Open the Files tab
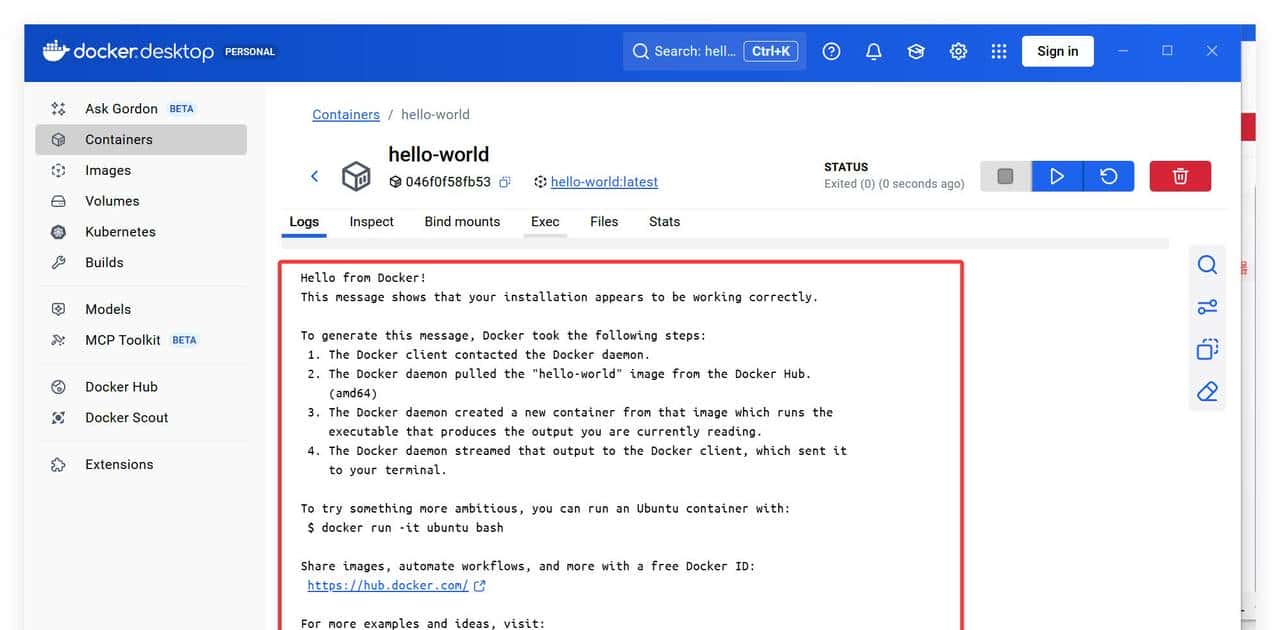The height and width of the screenshot is (630, 1280). click(604, 221)
